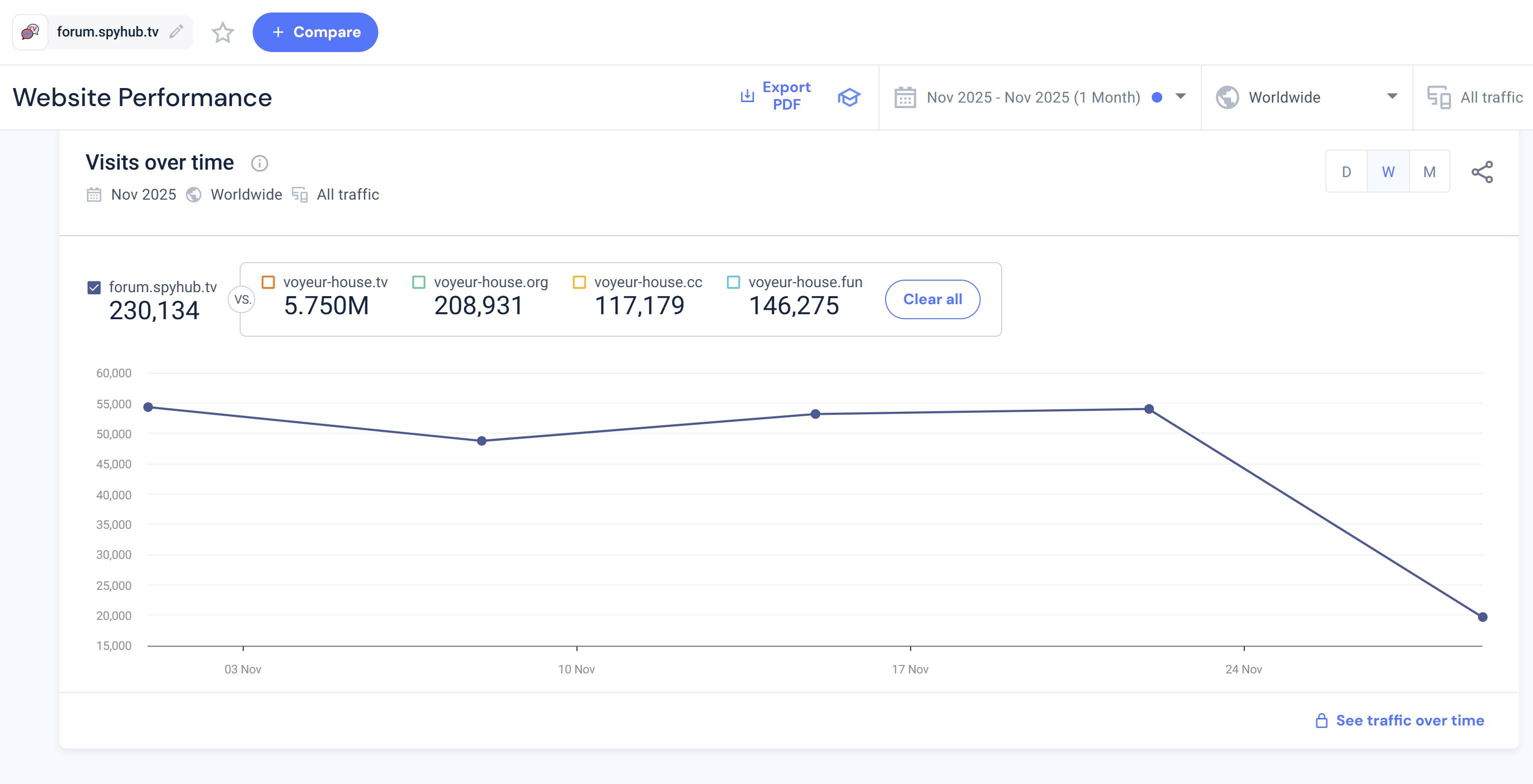Click the share icon on Visits chart
The height and width of the screenshot is (784, 1533).
(x=1482, y=172)
